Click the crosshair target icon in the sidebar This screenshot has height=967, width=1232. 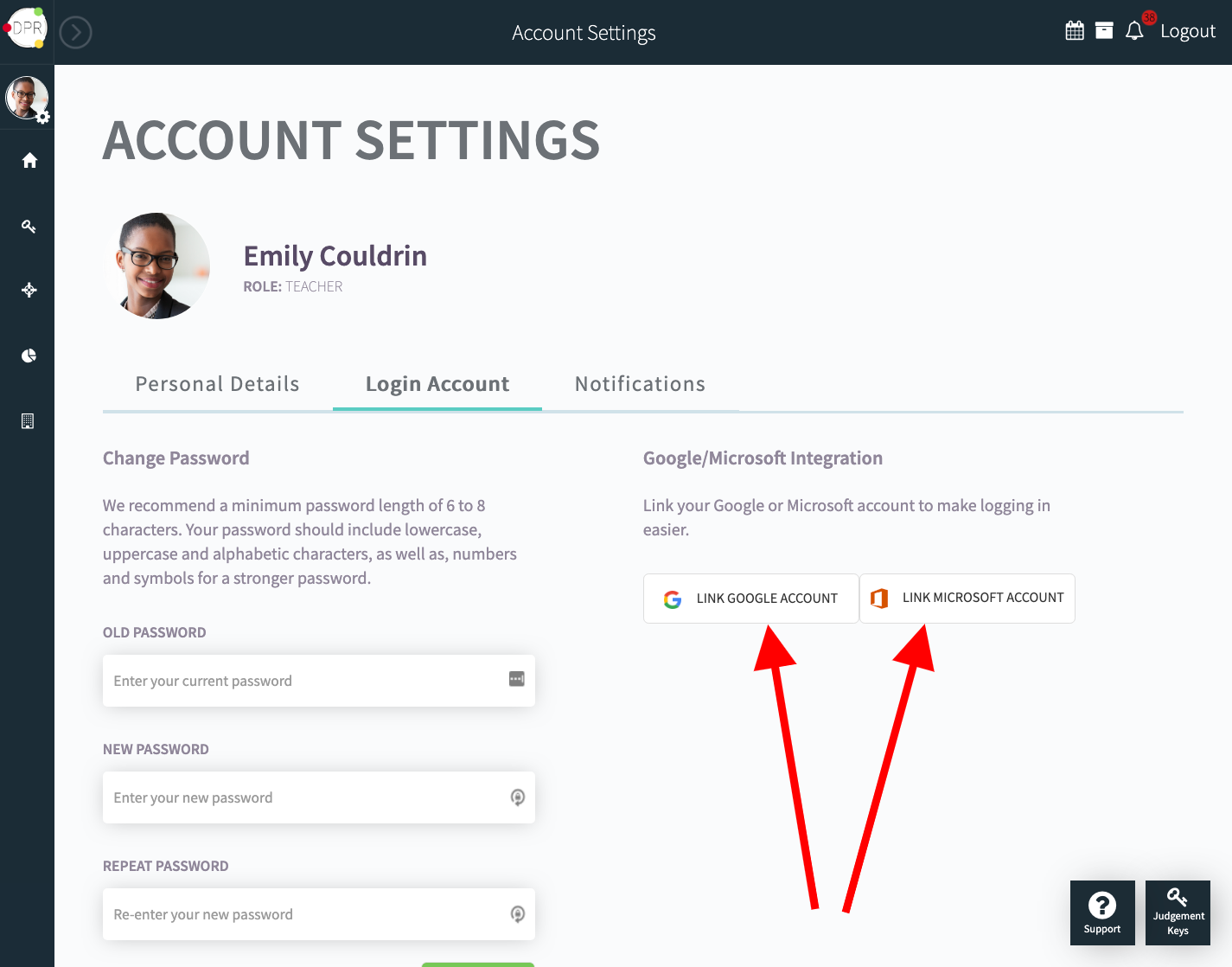tap(29, 290)
